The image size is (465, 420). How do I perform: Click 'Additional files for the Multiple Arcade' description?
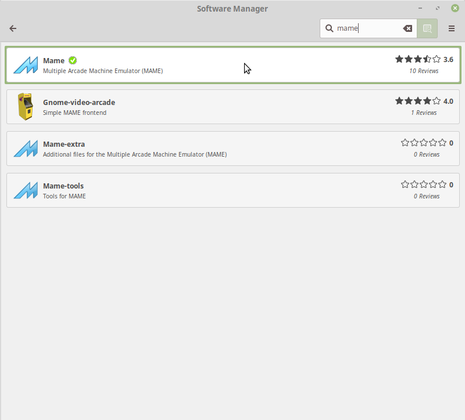click(135, 154)
